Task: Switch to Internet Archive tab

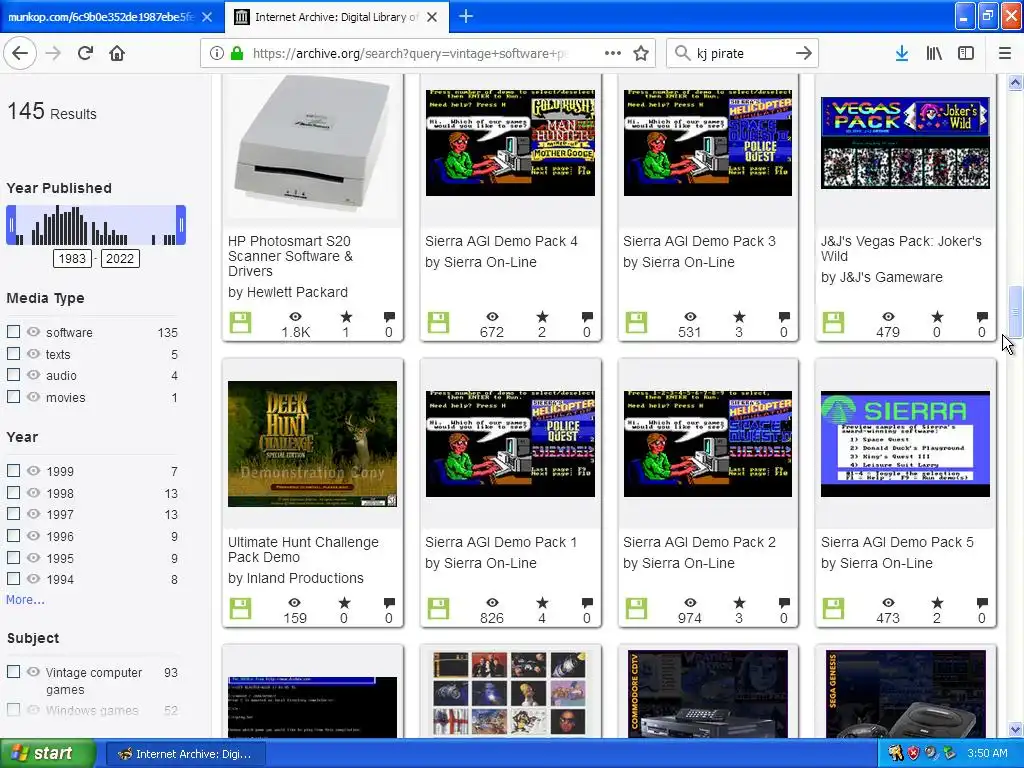Action: pyautogui.click(x=336, y=17)
